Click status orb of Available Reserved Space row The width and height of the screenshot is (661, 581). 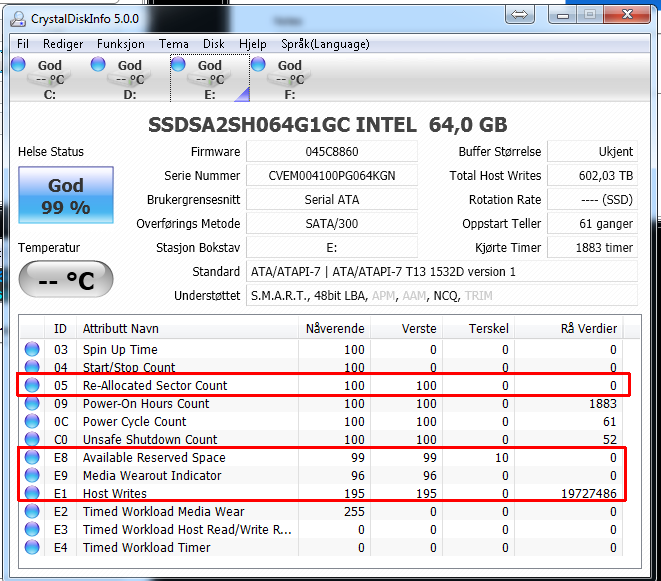pos(32,457)
